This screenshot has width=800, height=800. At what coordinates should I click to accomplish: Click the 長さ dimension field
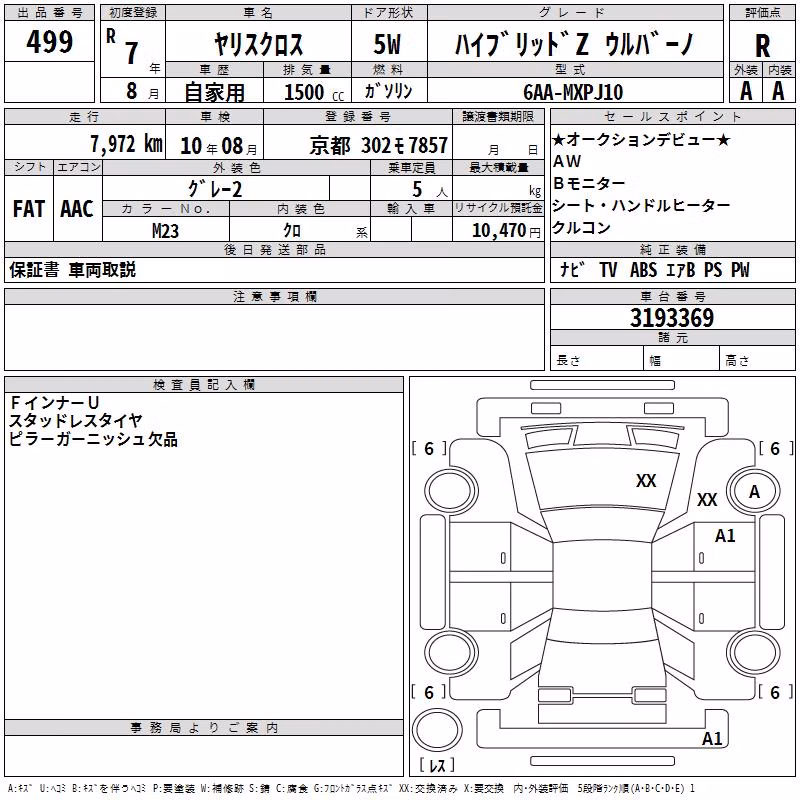tap(596, 358)
